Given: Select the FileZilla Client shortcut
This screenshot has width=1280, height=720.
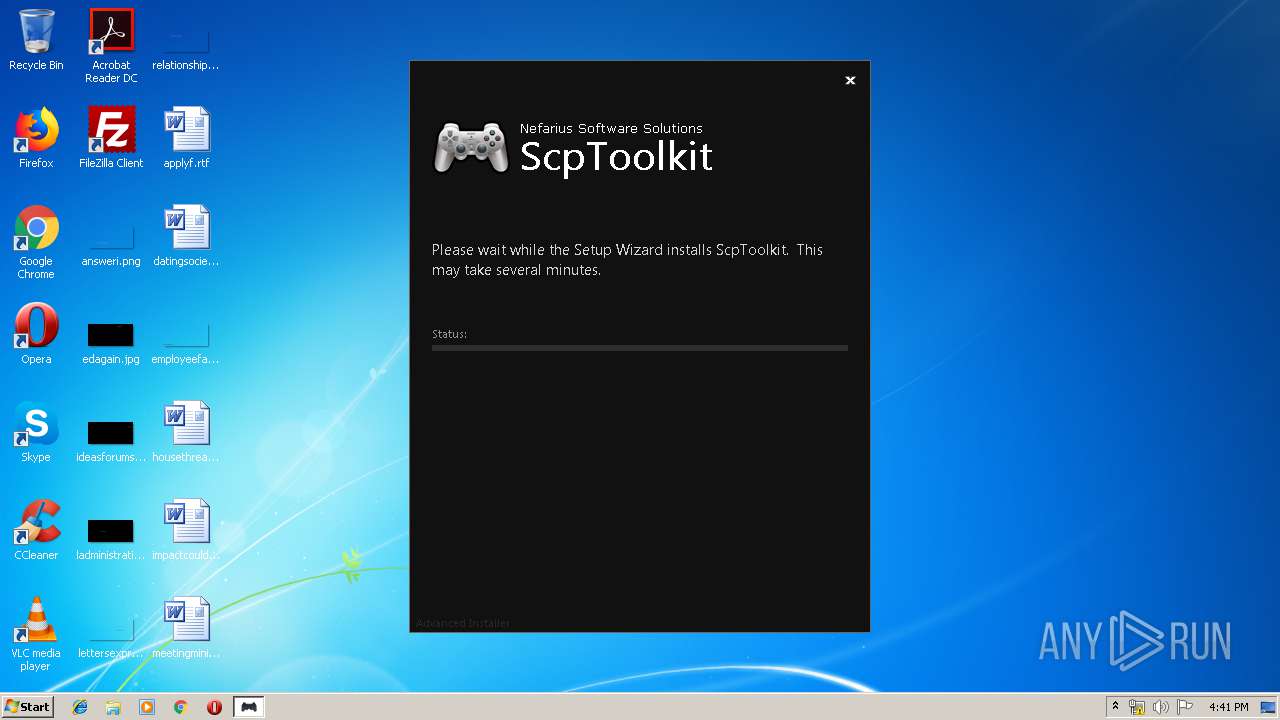Looking at the screenshot, I should coord(111,138).
